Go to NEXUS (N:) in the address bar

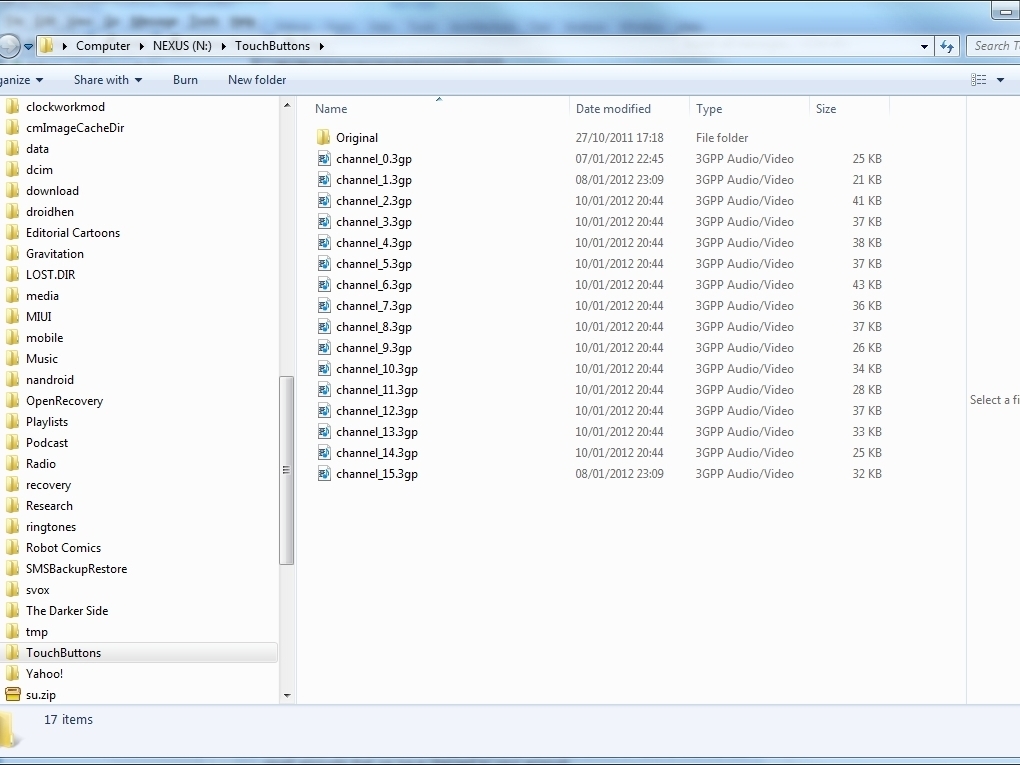click(182, 46)
